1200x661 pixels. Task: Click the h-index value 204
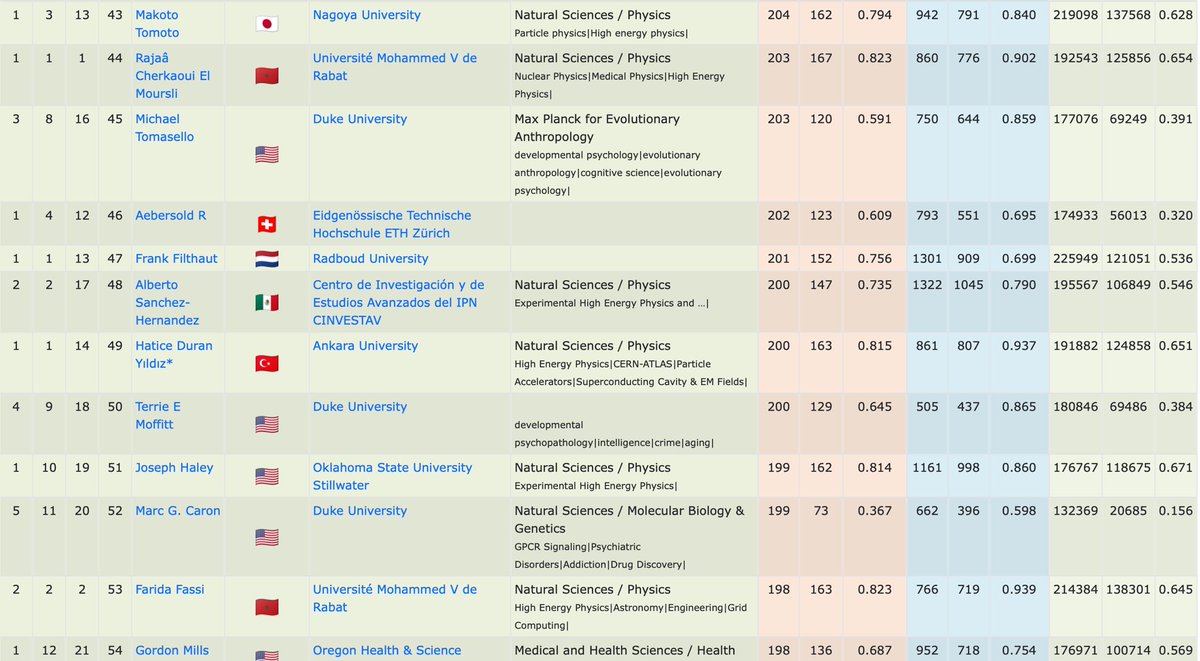point(778,15)
